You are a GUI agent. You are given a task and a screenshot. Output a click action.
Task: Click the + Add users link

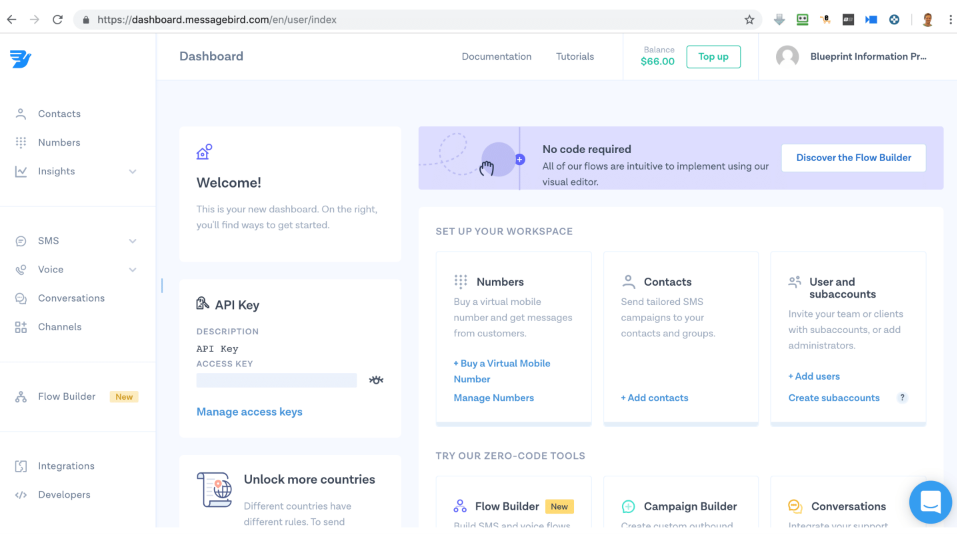pos(814,377)
